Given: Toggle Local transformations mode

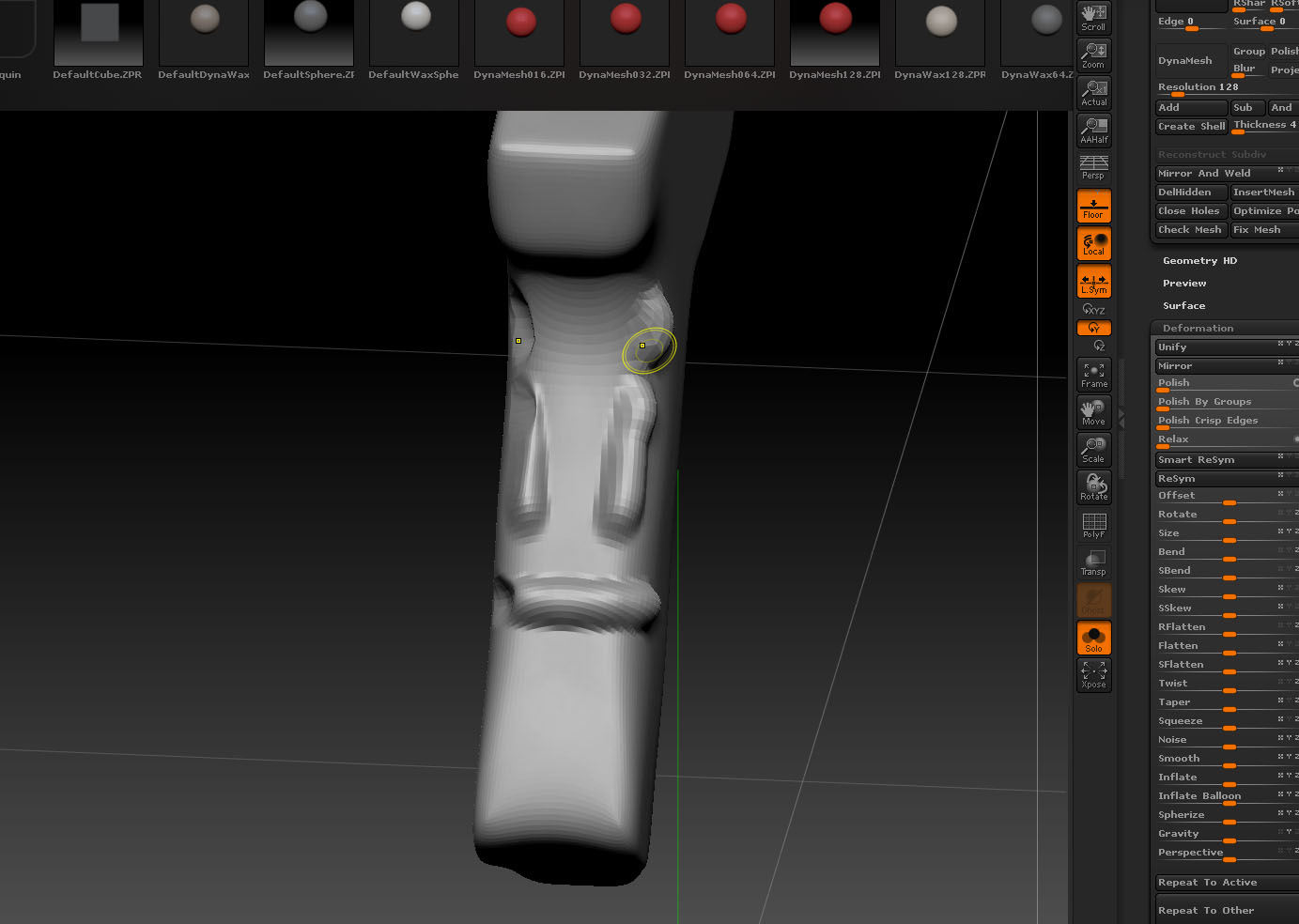Looking at the screenshot, I should click(1094, 244).
